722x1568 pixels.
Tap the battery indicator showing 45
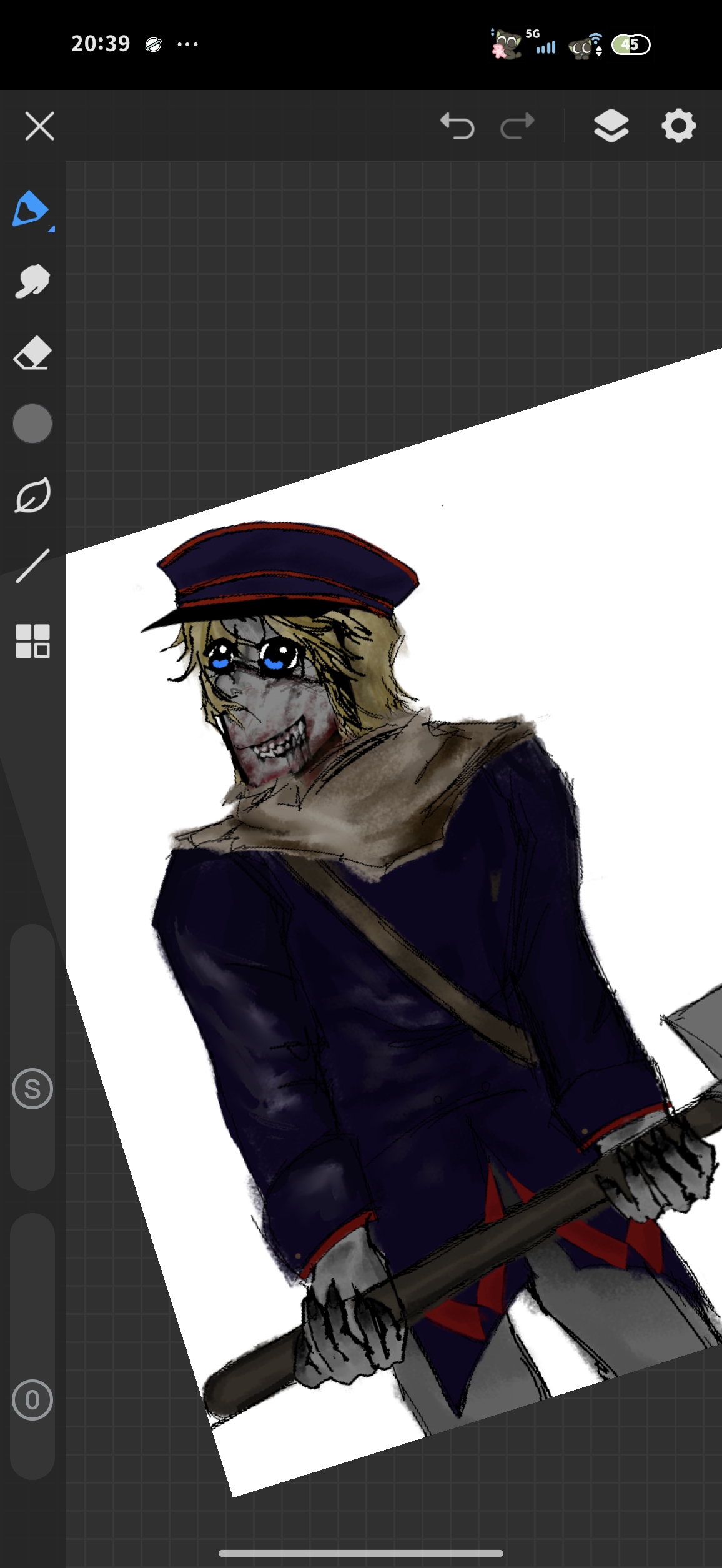631,44
